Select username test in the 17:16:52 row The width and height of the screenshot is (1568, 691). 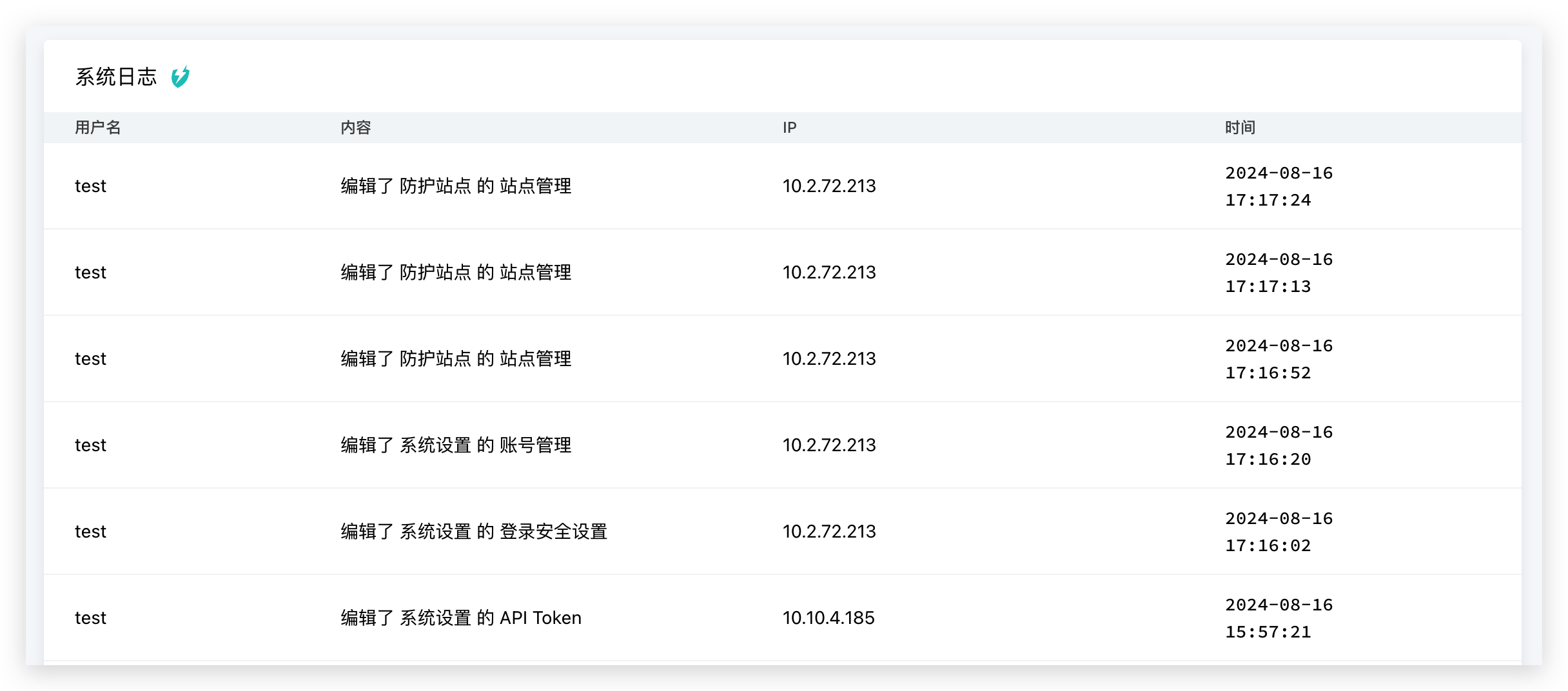coord(90,359)
